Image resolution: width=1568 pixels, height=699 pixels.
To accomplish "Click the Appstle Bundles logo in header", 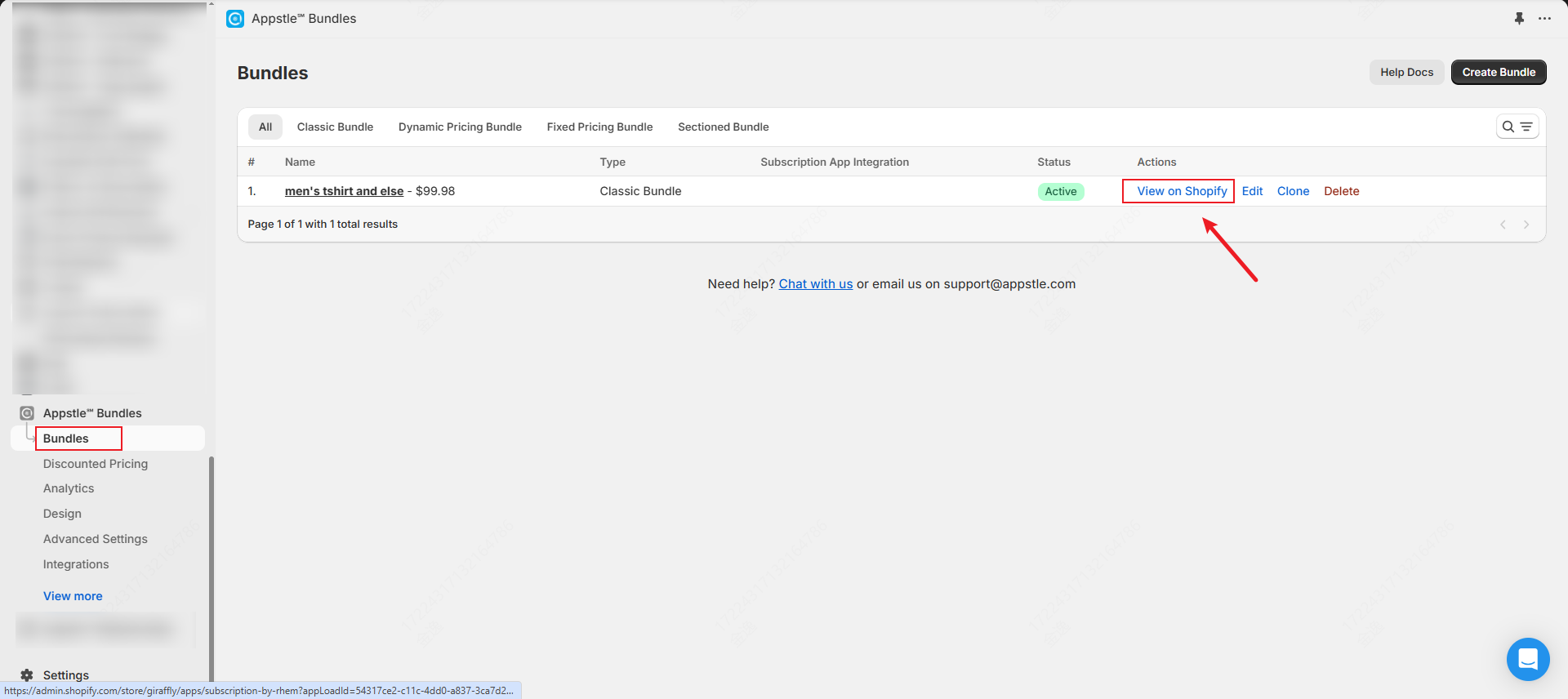I will [x=235, y=18].
